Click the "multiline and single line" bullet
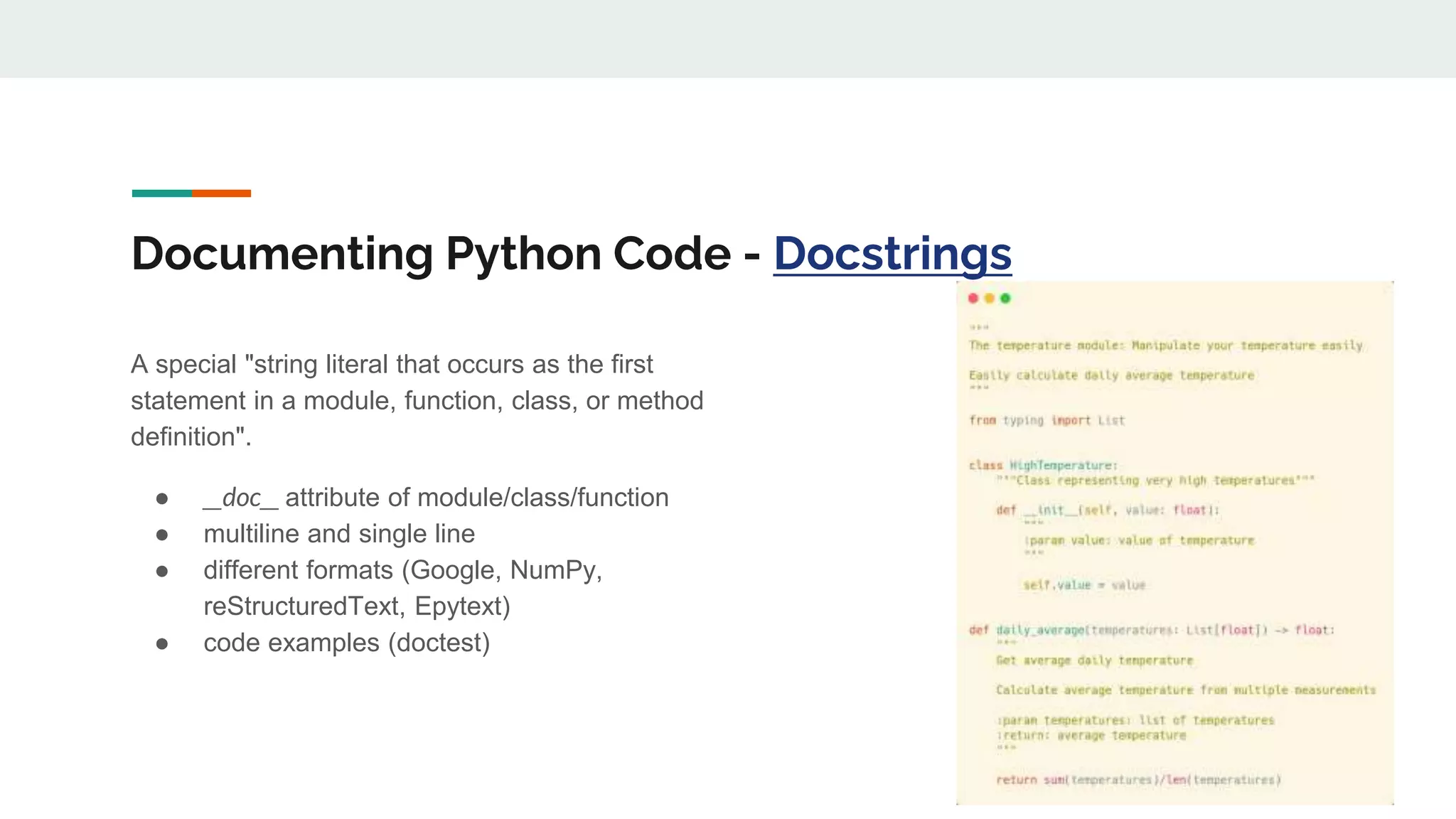Screen dimensions: 1456x819 339,534
